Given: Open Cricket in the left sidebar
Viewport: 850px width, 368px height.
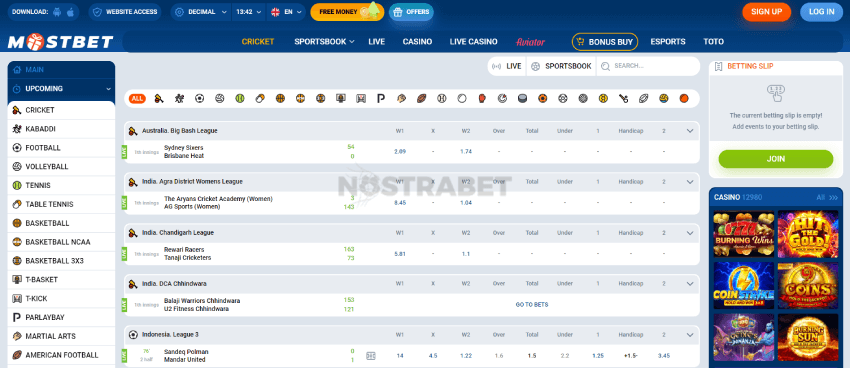Looking at the screenshot, I should (61, 110).
